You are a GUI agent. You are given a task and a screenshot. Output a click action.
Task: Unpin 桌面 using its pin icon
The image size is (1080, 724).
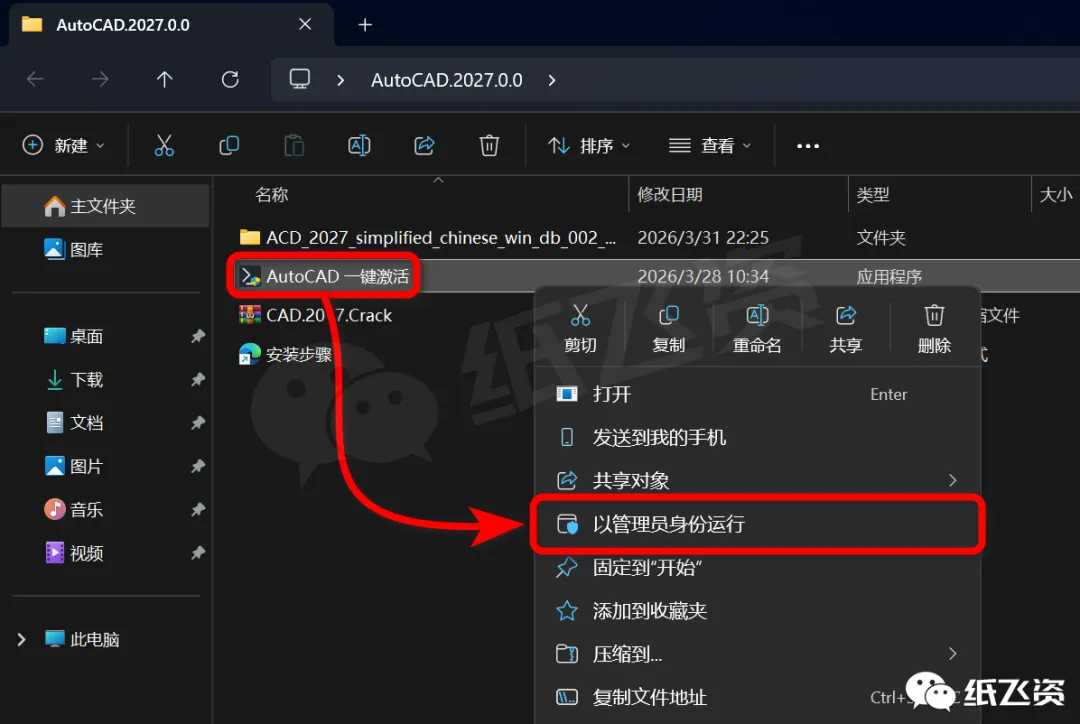(198, 336)
